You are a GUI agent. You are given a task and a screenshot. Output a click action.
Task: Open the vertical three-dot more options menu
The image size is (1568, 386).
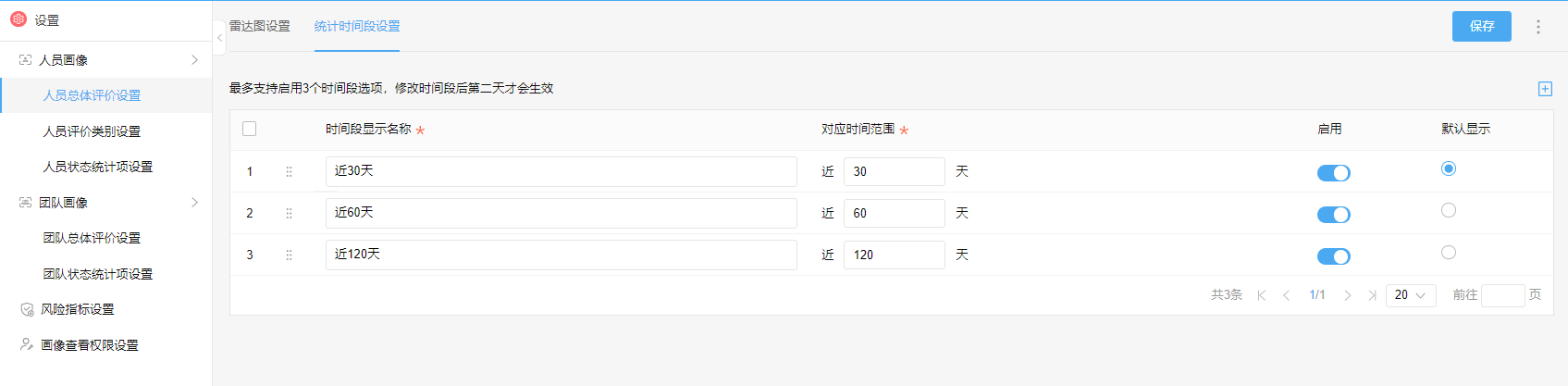[x=1538, y=27]
